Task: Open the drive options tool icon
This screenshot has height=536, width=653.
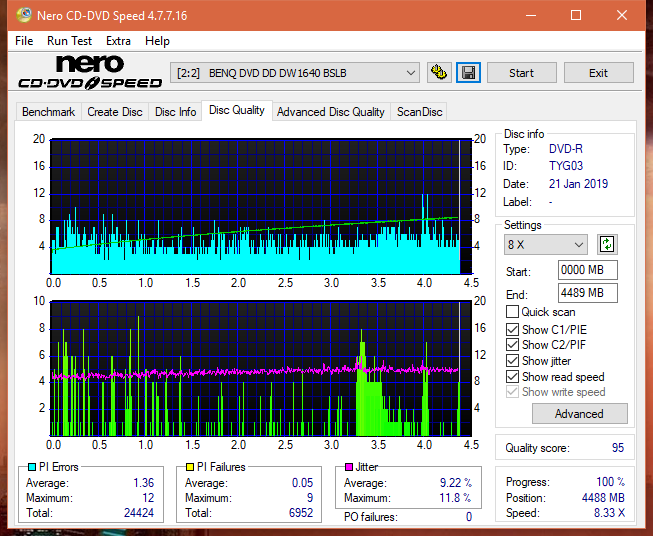Action: 439,73
